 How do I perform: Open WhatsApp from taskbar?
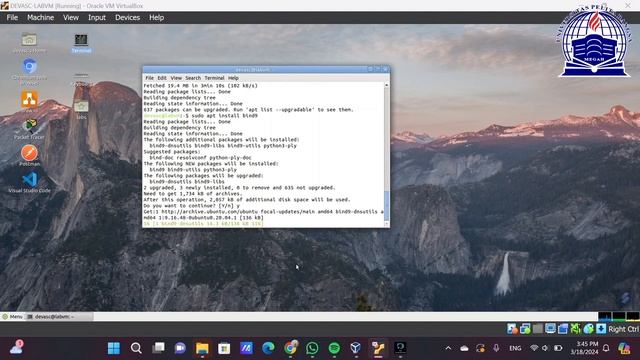pyautogui.click(x=312, y=348)
